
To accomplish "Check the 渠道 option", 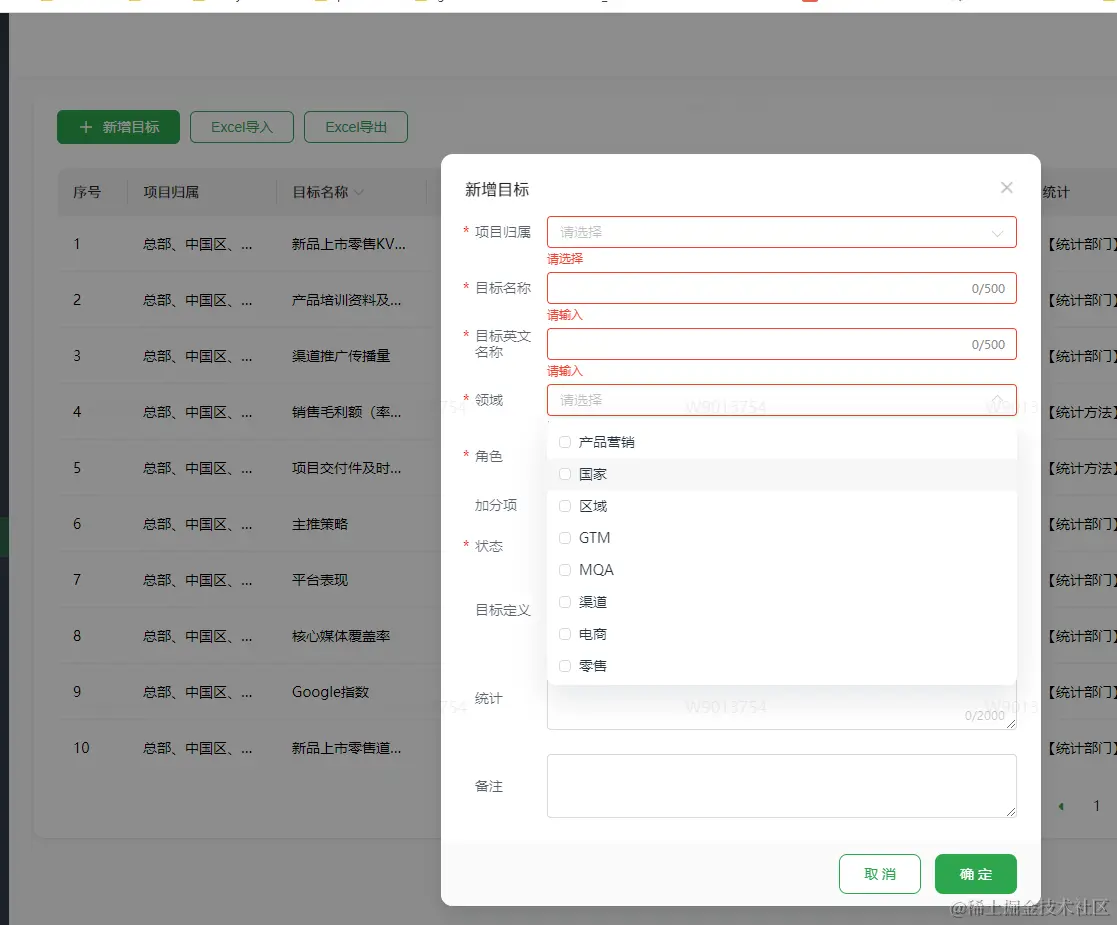I will pos(565,602).
